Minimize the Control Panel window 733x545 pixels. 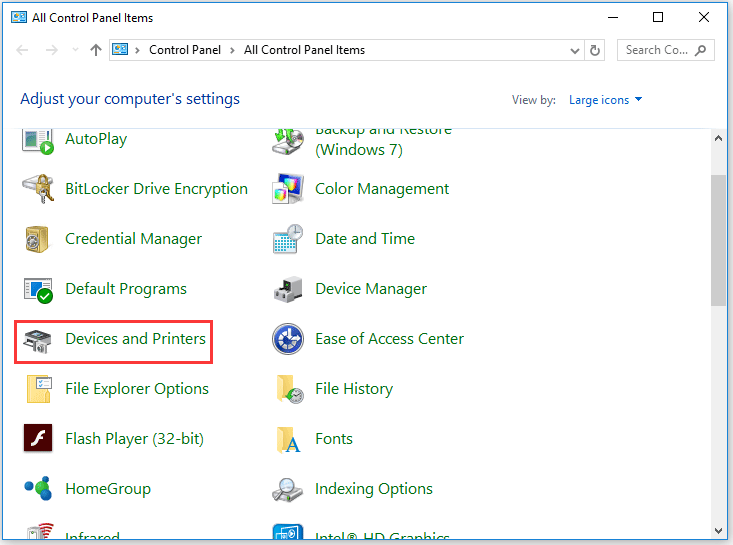point(613,17)
